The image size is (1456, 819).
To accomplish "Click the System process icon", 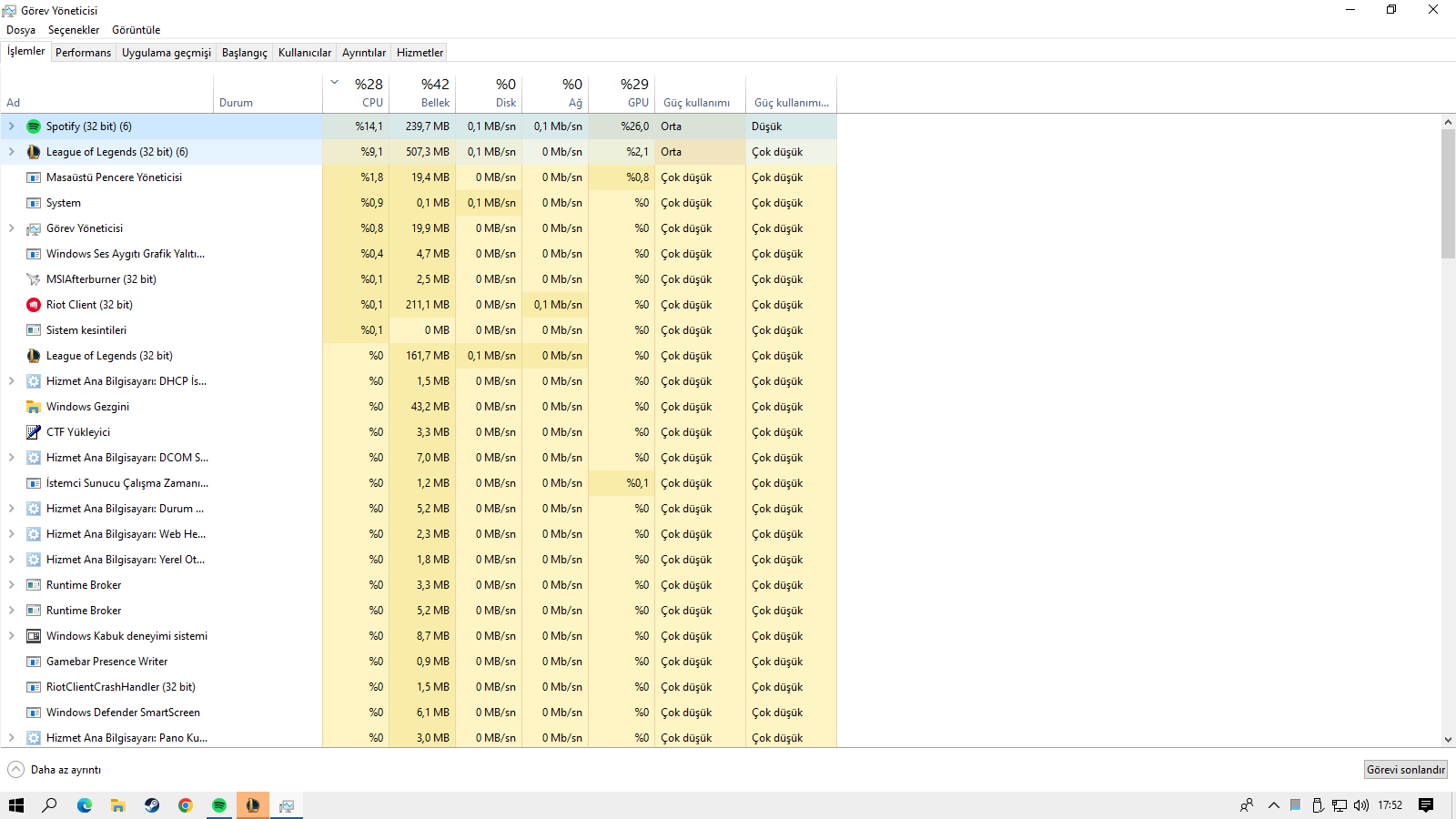I will [x=34, y=203].
